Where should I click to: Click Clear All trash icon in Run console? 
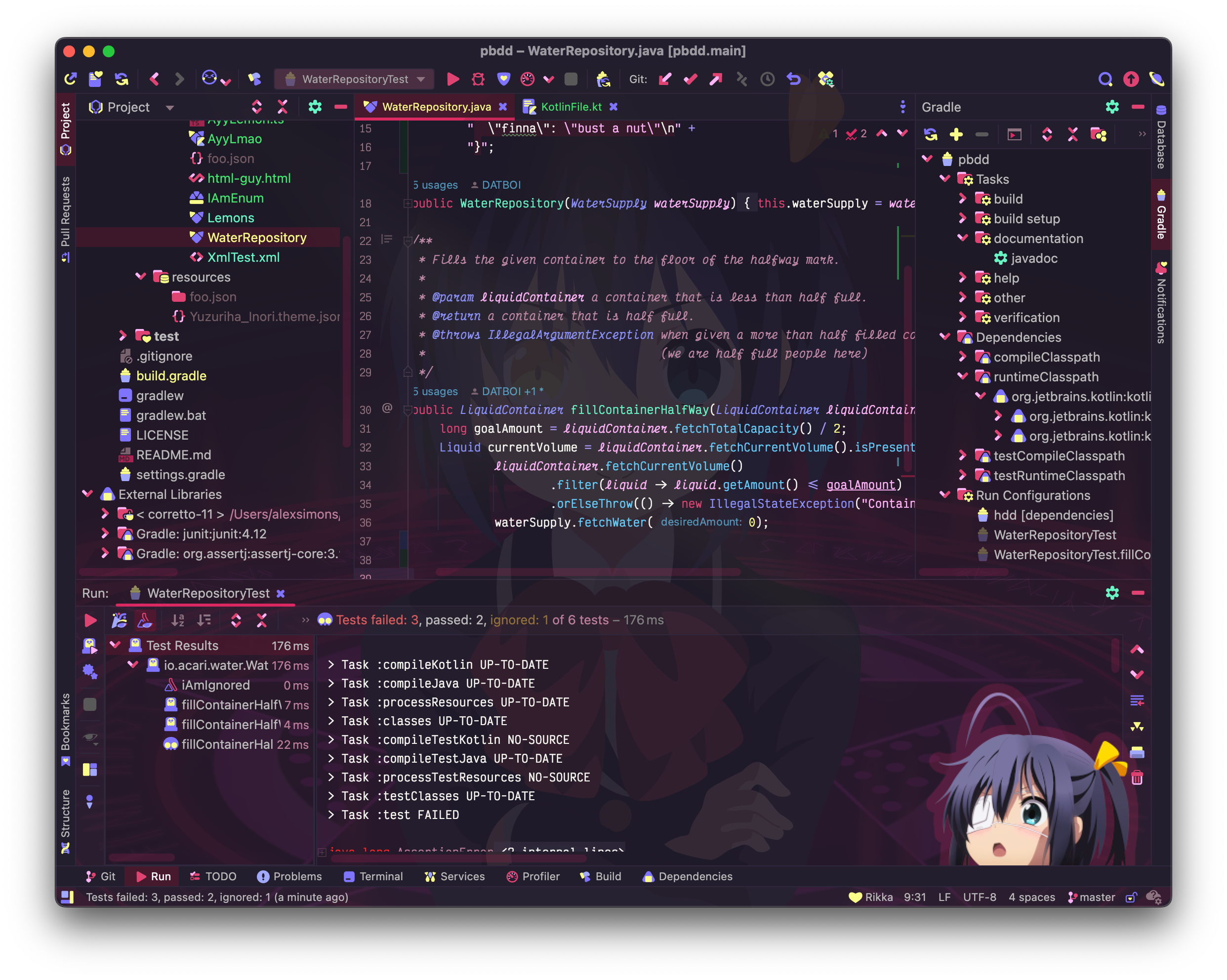coord(1137,777)
